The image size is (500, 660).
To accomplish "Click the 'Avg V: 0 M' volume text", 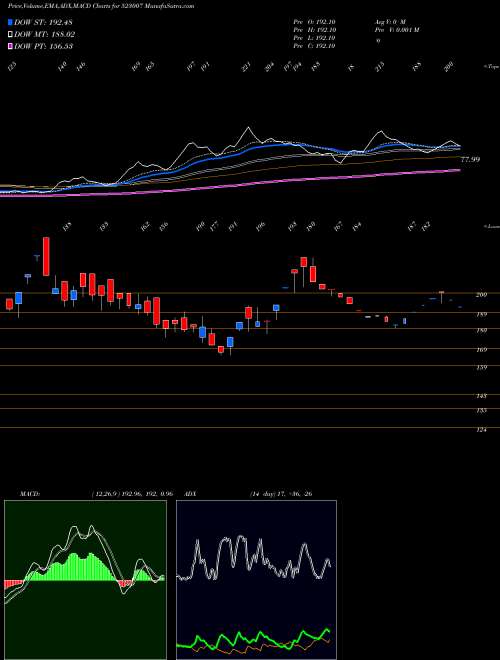I will (389, 22).
